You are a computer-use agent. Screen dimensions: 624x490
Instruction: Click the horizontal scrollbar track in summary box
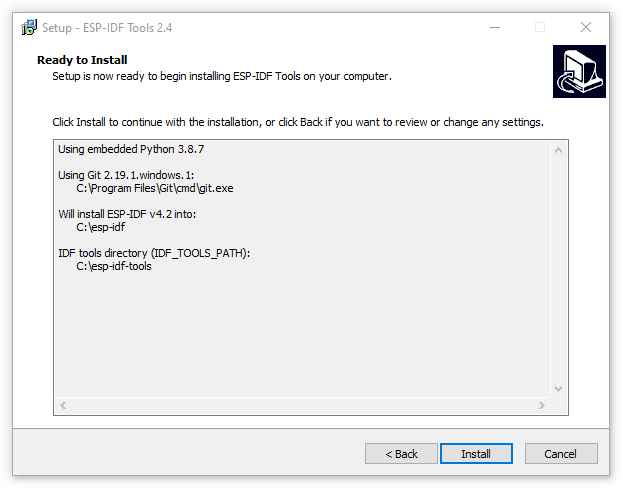point(302,406)
